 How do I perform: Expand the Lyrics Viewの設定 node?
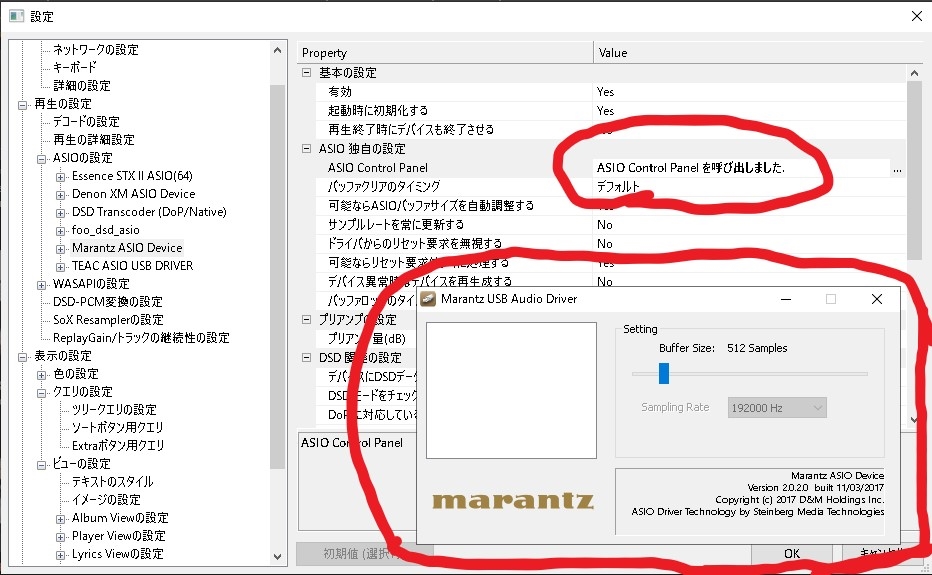pos(60,555)
